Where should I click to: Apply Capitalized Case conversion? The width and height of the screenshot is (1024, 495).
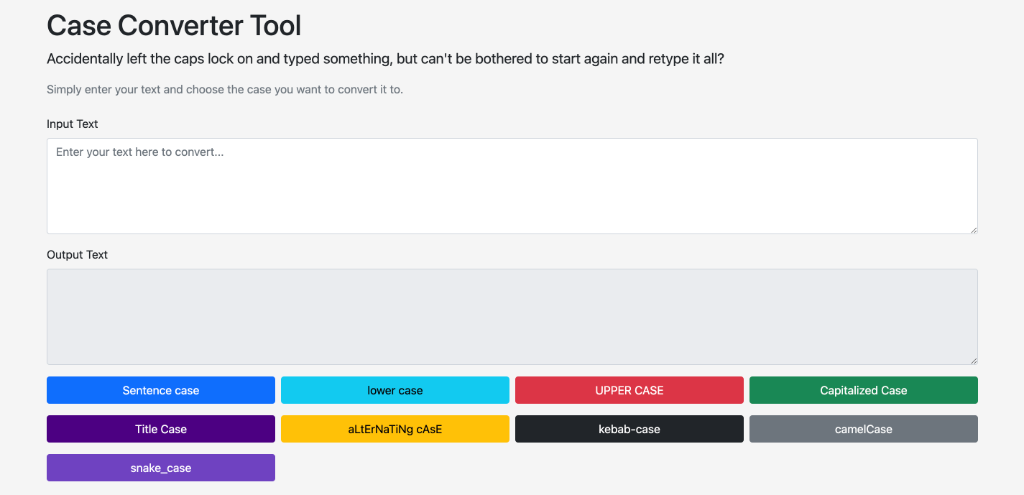pos(863,390)
